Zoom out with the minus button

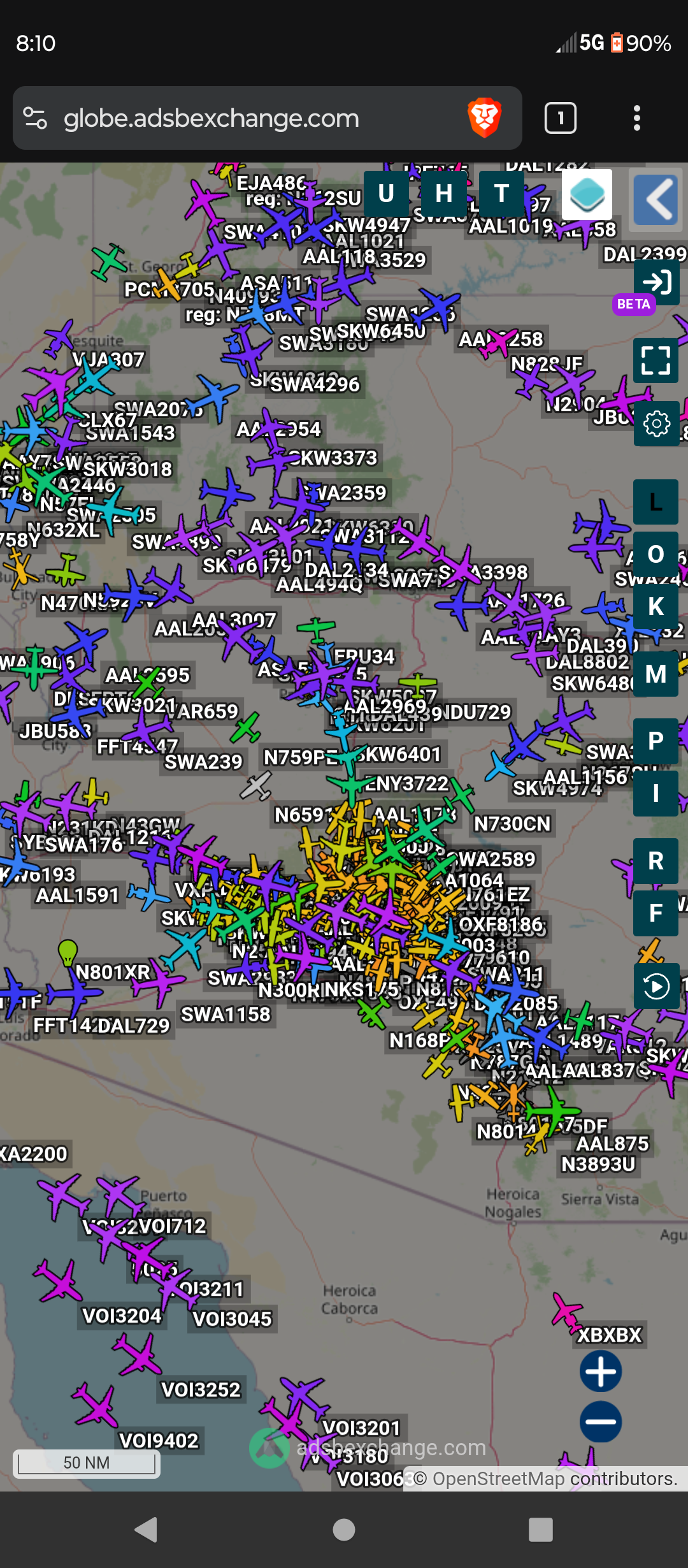(x=601, y=1421)
